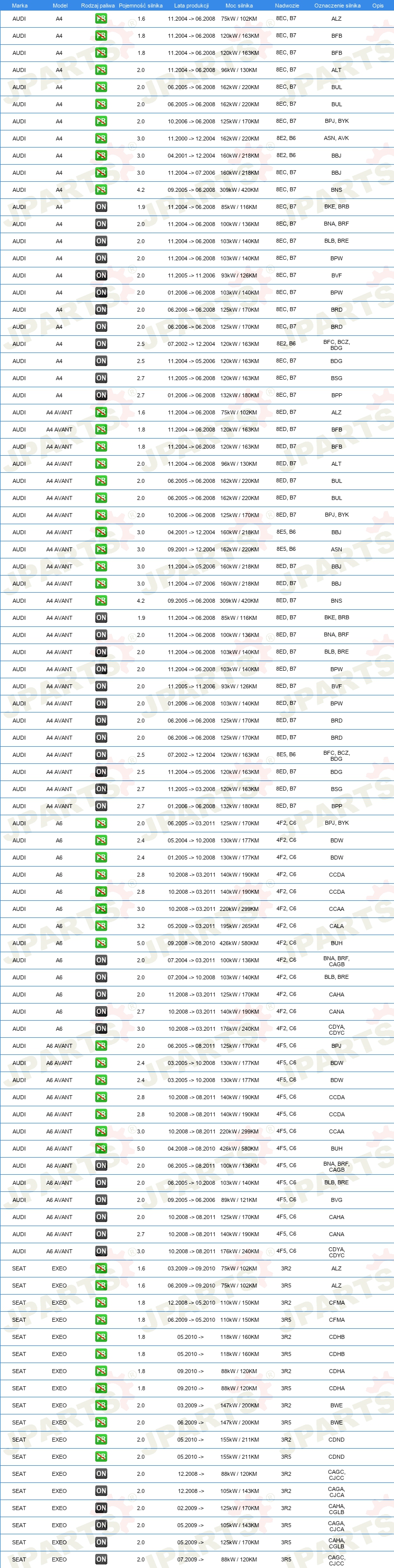Select '426kW / 580KM' in the A6 AVANT row
The width and height of the screenshot is (394, 1568).
[x=239, y=1149]
